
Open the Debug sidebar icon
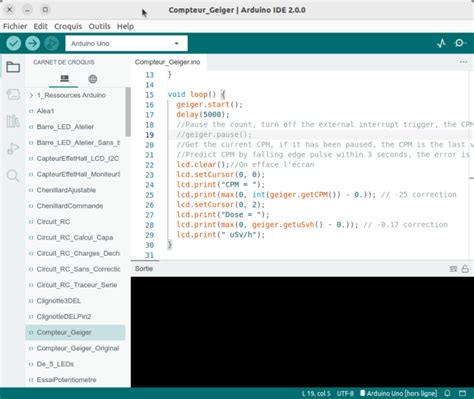pyautogui.click(x=13, y=148)
